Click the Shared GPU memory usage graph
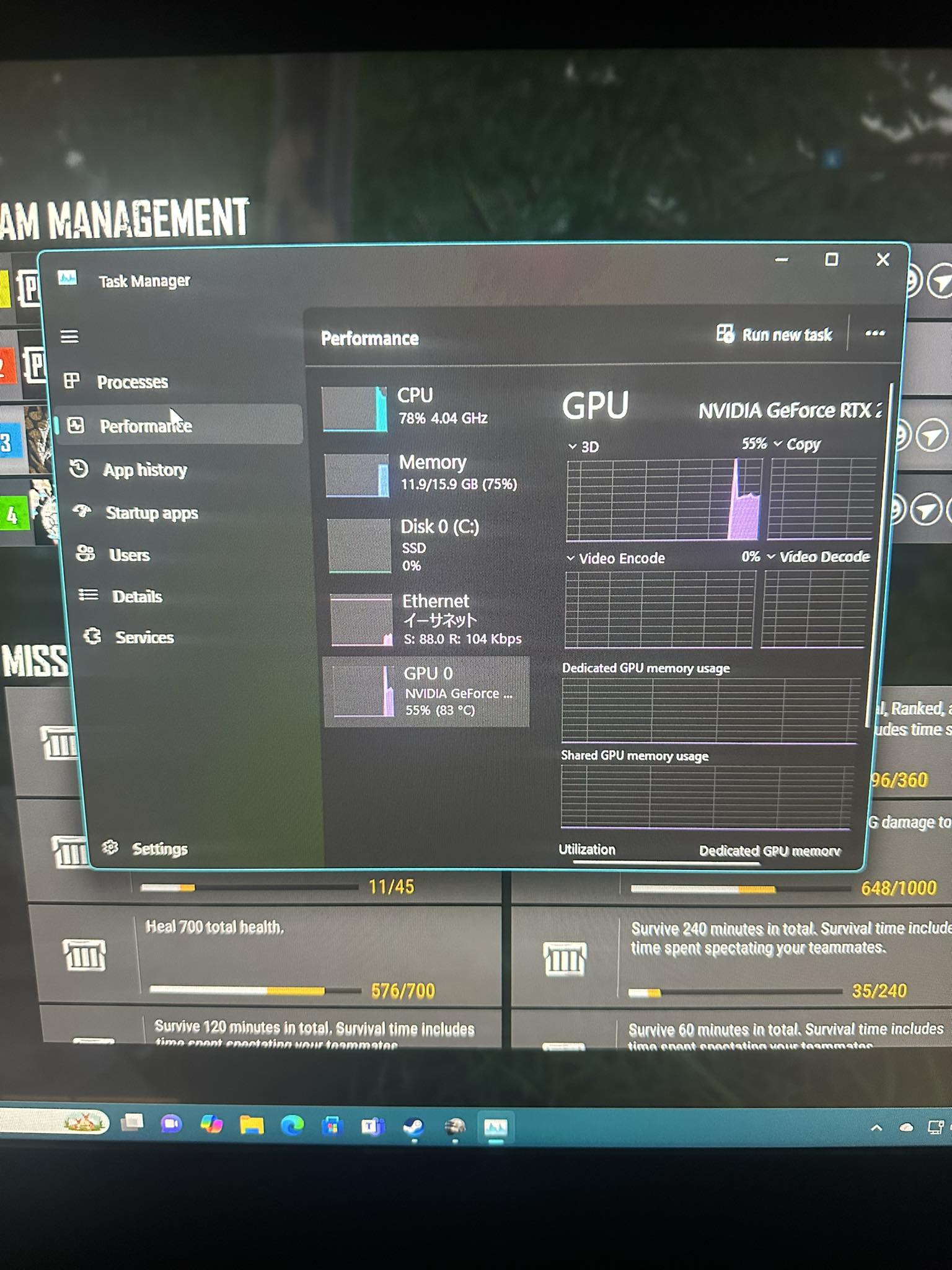 click(x=707, y=797)
